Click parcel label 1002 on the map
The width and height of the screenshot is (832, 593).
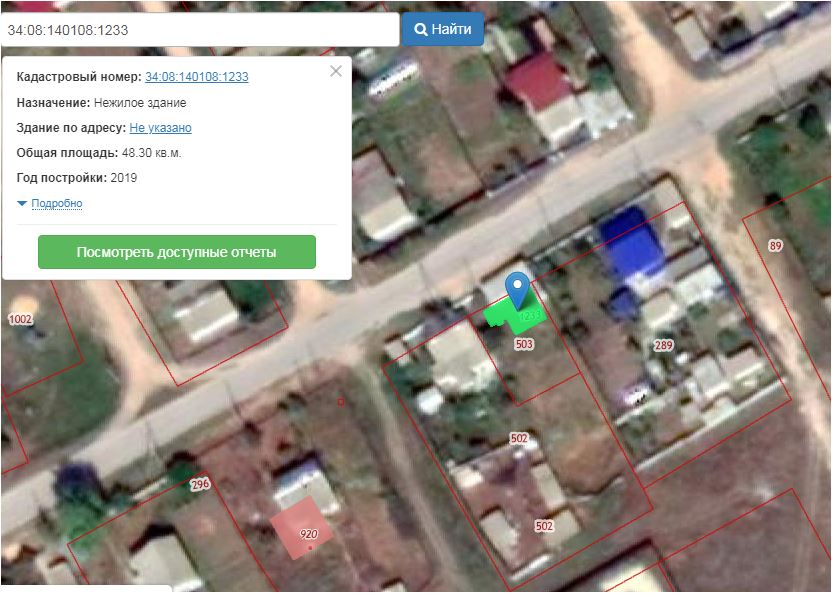coord(20,319)
